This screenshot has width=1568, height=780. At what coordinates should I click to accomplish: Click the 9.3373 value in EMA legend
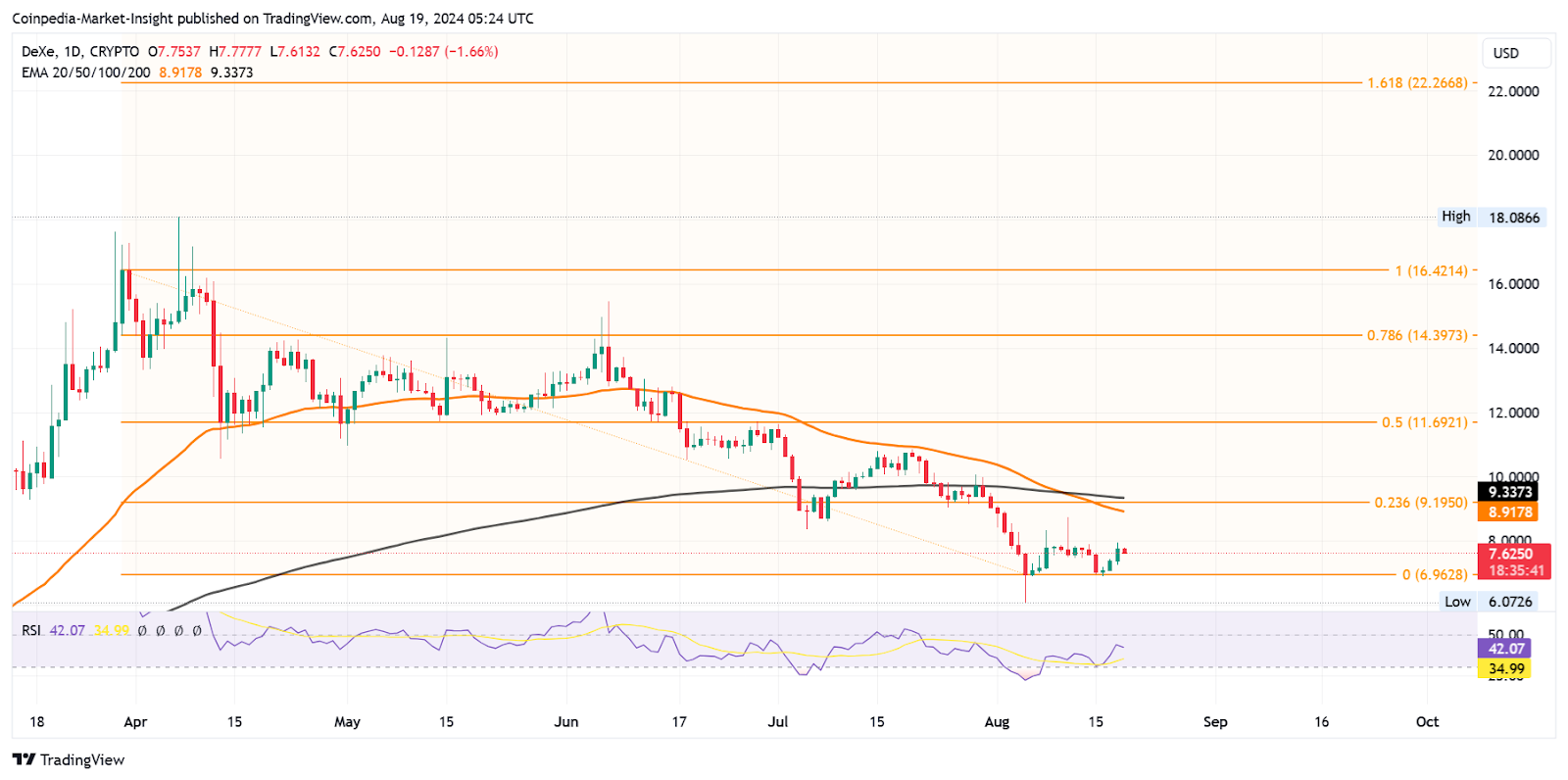click(x=231, y=73)
